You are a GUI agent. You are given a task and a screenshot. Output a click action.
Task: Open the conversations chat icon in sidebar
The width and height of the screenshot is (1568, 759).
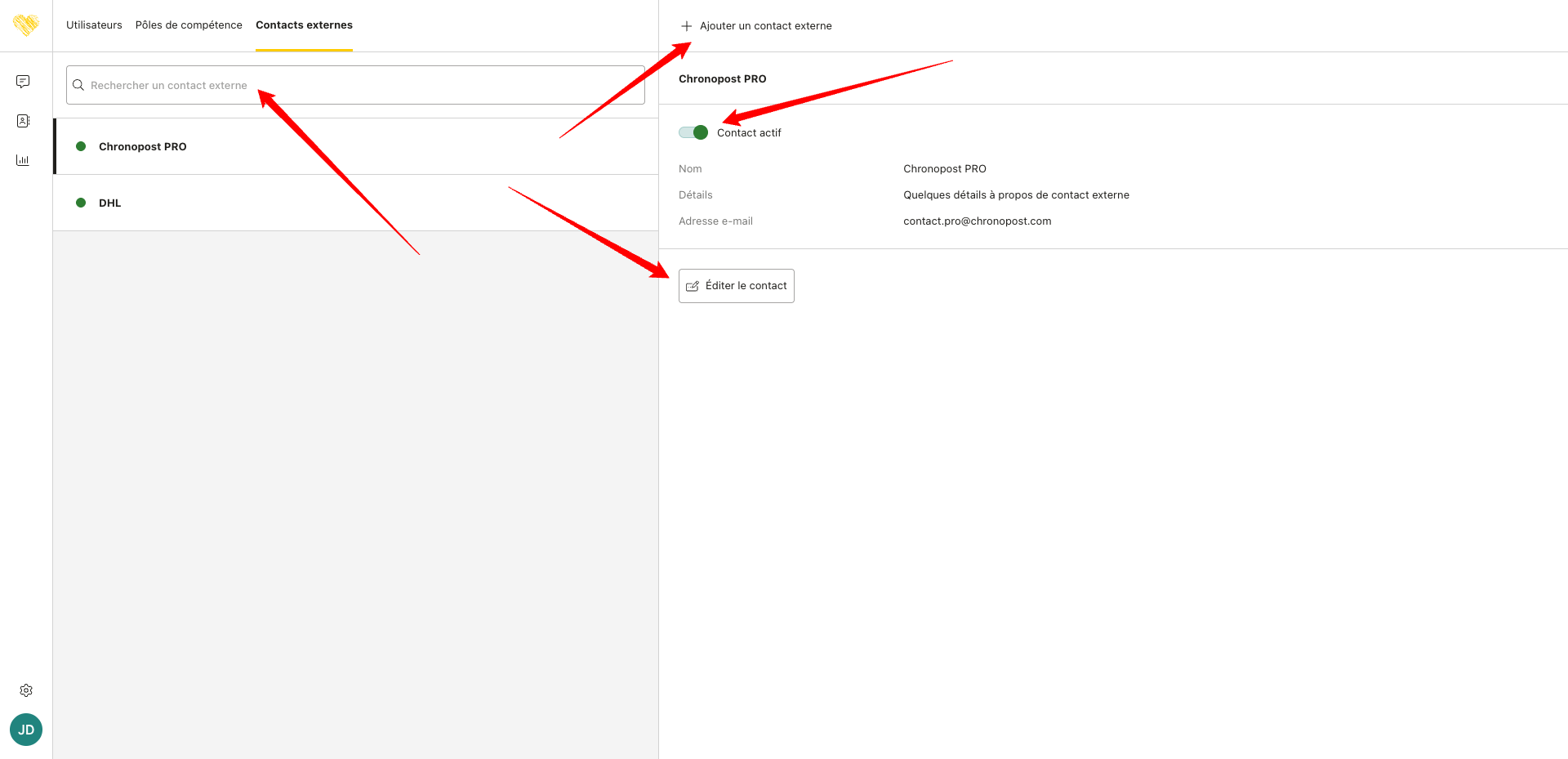(23, 82)
